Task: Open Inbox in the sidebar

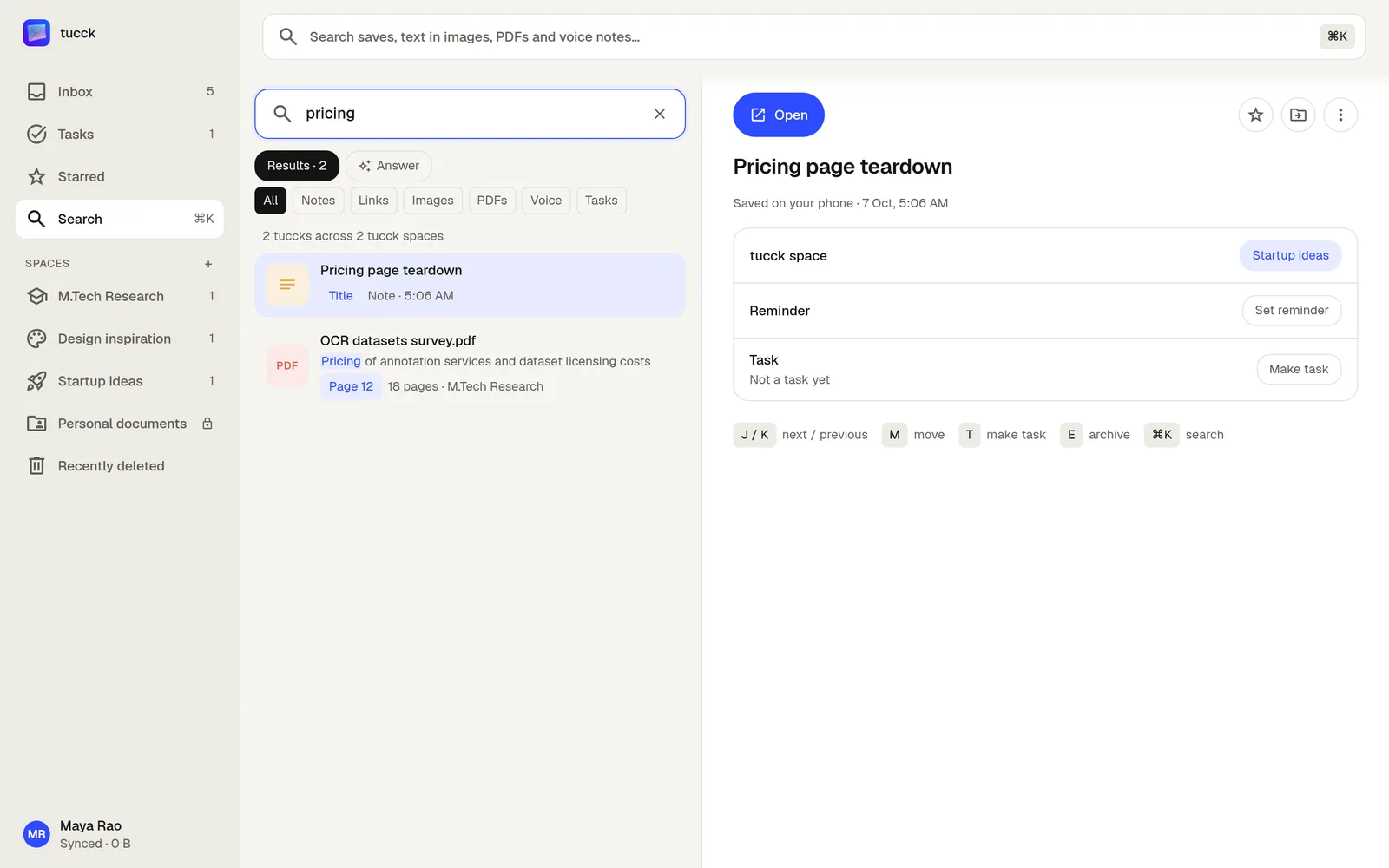Action: [120, 92]
